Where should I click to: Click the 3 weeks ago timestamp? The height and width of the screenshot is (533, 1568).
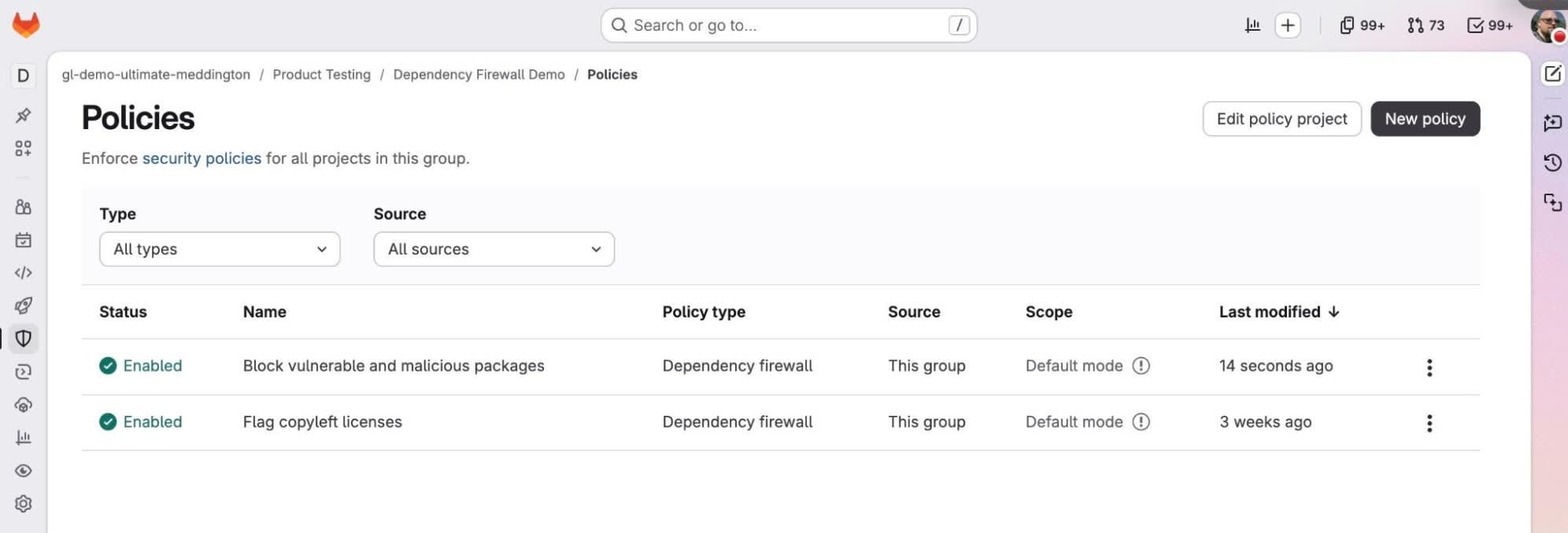(1265, 422)
